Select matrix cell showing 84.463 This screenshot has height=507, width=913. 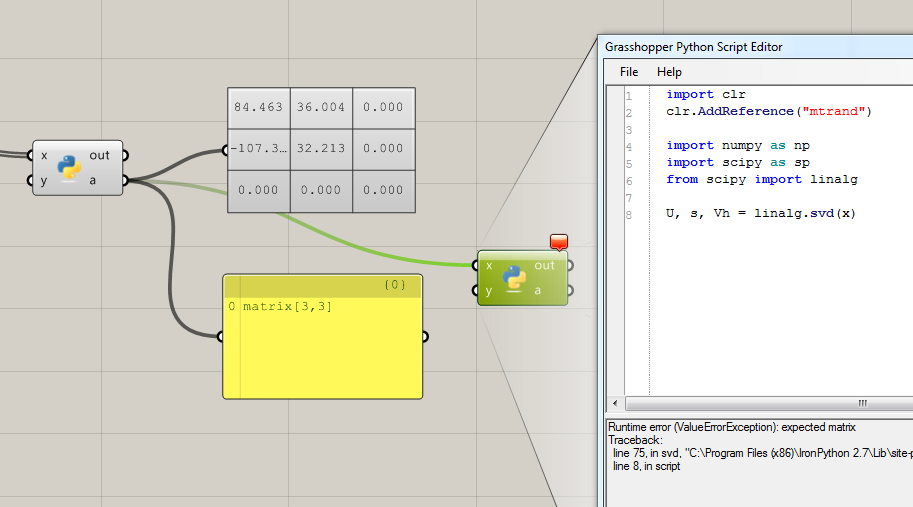(259, 108)
